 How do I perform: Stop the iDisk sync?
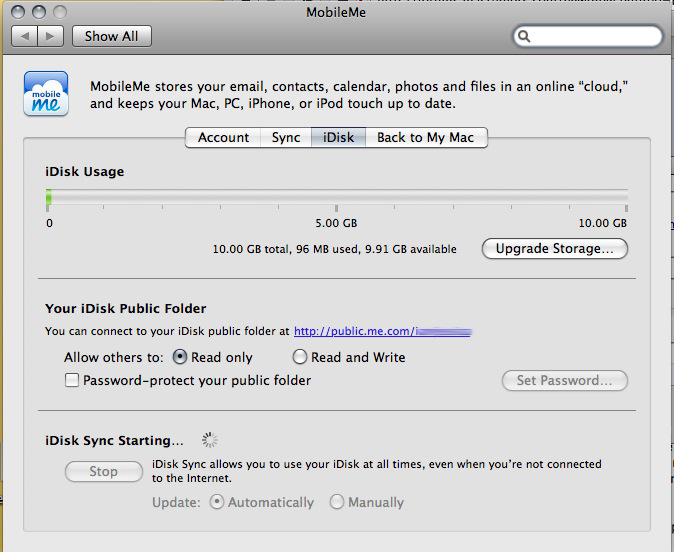104,472
